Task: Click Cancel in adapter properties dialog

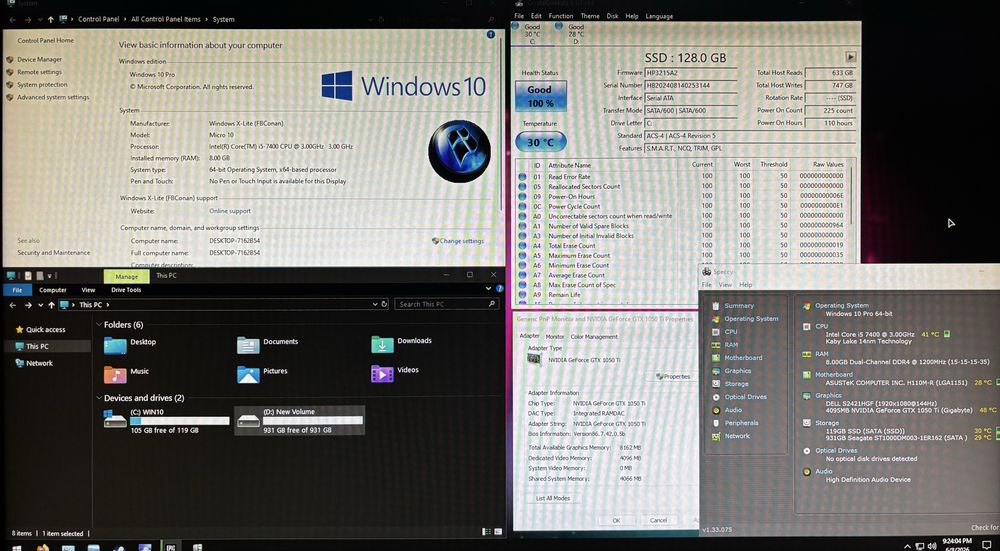Action: (x=658, y=520)
